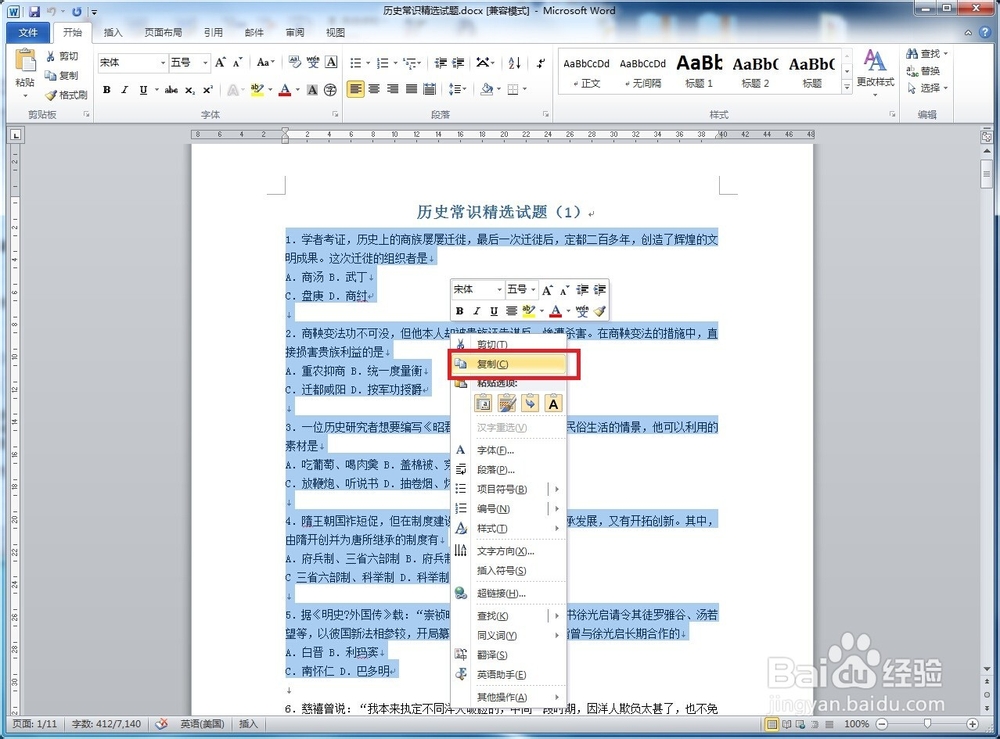The height and width of the screenshot is (739, 1000).
Task: Open the line spacing dropdown
Action: (458, 89)
